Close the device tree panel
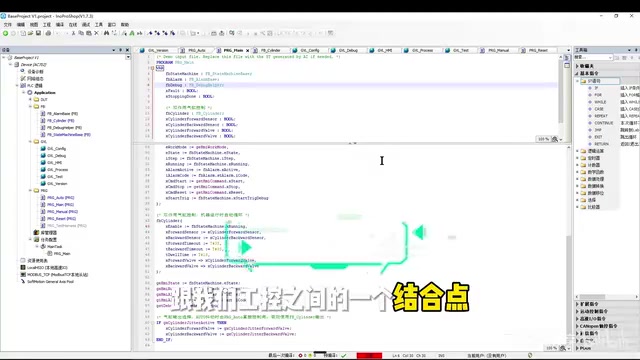Viewport: 640px width, 360px height. coord(127,50)
